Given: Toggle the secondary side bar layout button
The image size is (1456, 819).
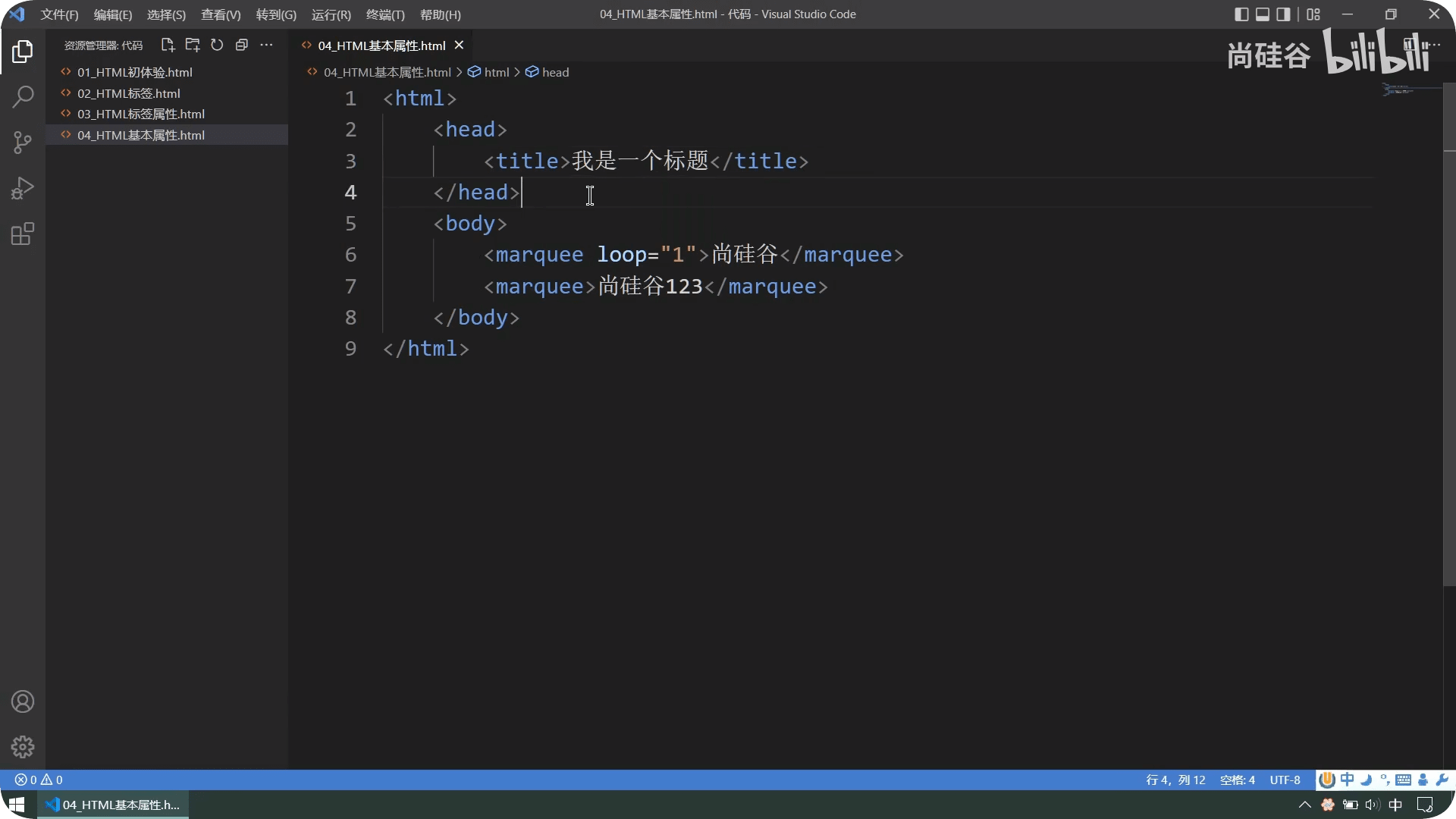Looking at the screenshot, I should (x=1283, y=14).
